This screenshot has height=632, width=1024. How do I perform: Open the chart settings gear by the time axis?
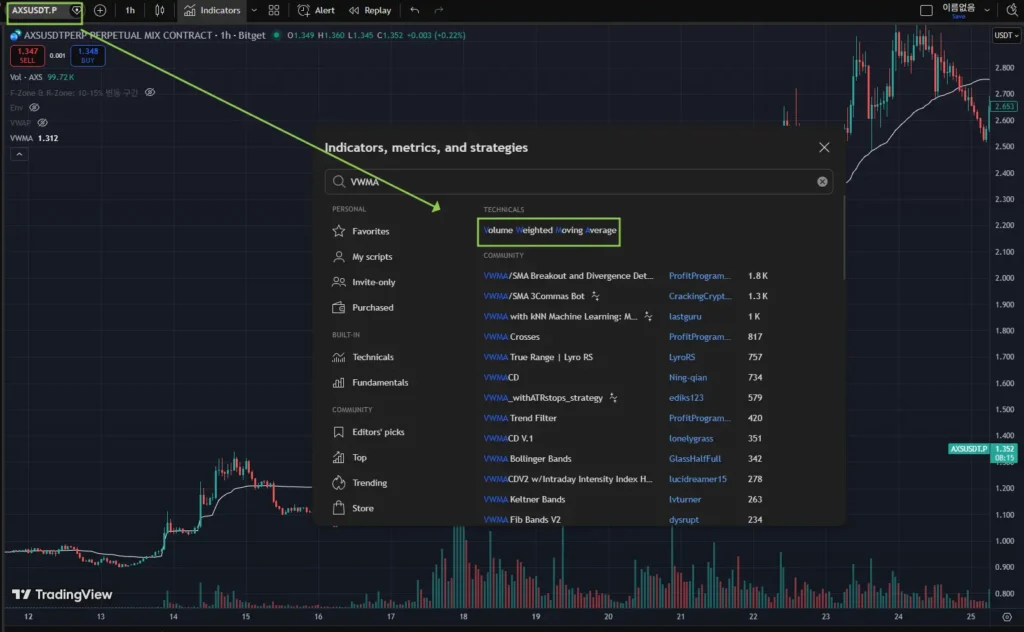(1007, 617)
